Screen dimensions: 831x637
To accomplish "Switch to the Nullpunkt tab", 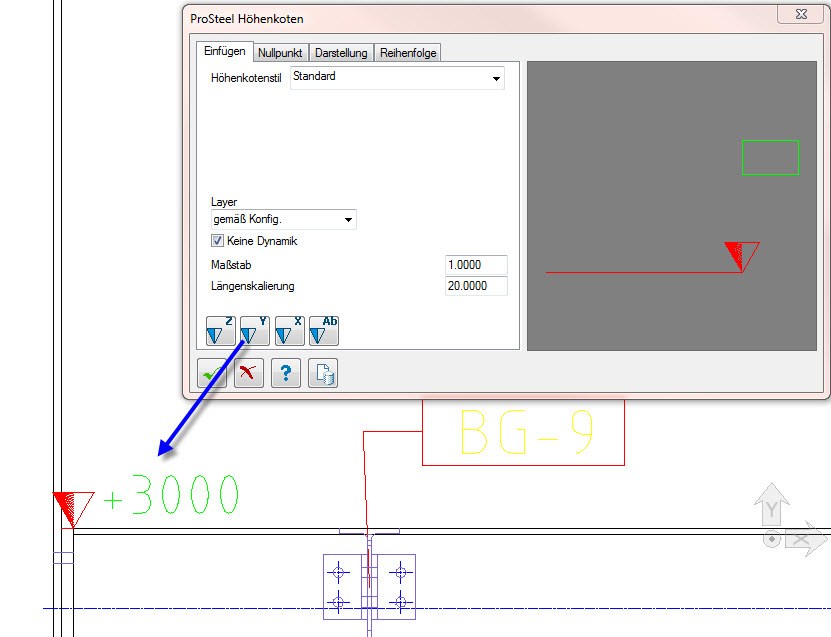I will (x=280, y=53).
